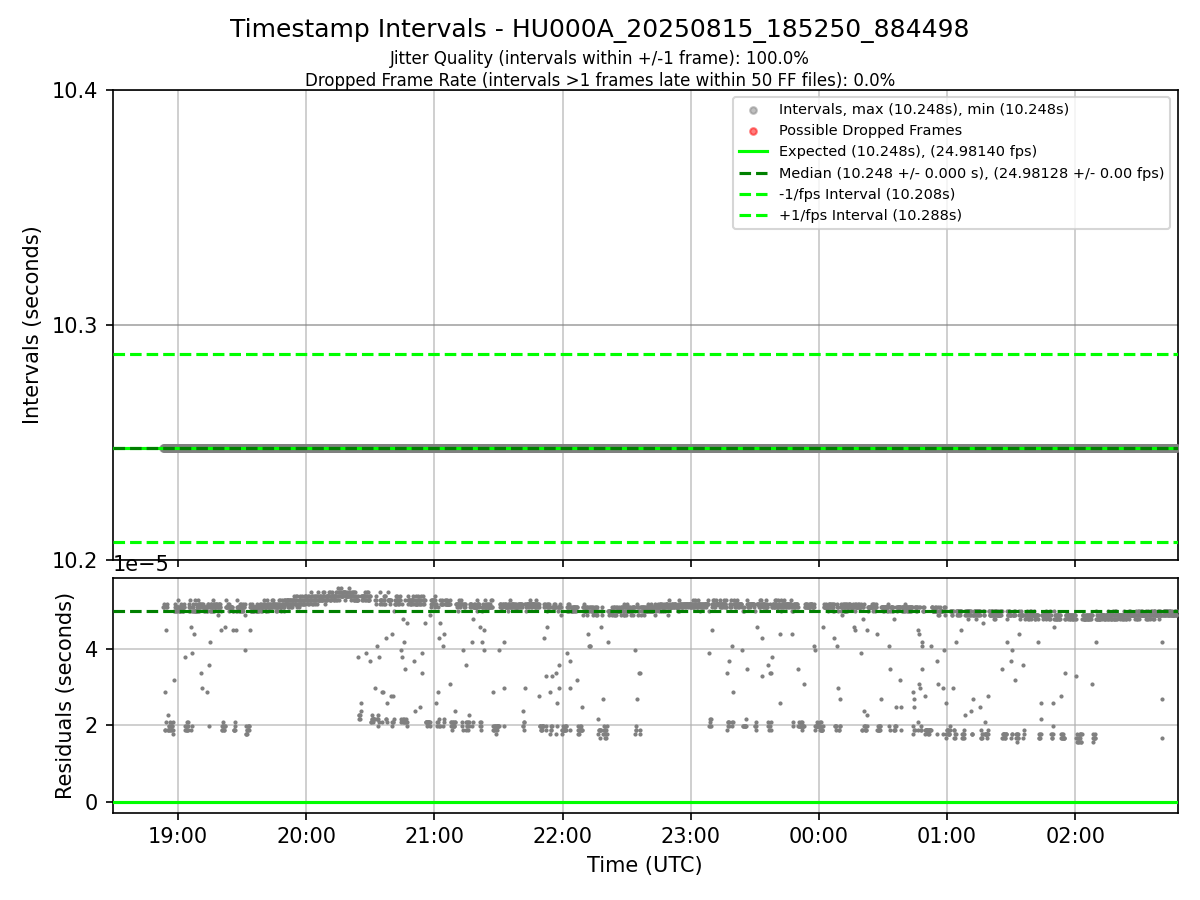Click residual tick label 0

[92, 803]
